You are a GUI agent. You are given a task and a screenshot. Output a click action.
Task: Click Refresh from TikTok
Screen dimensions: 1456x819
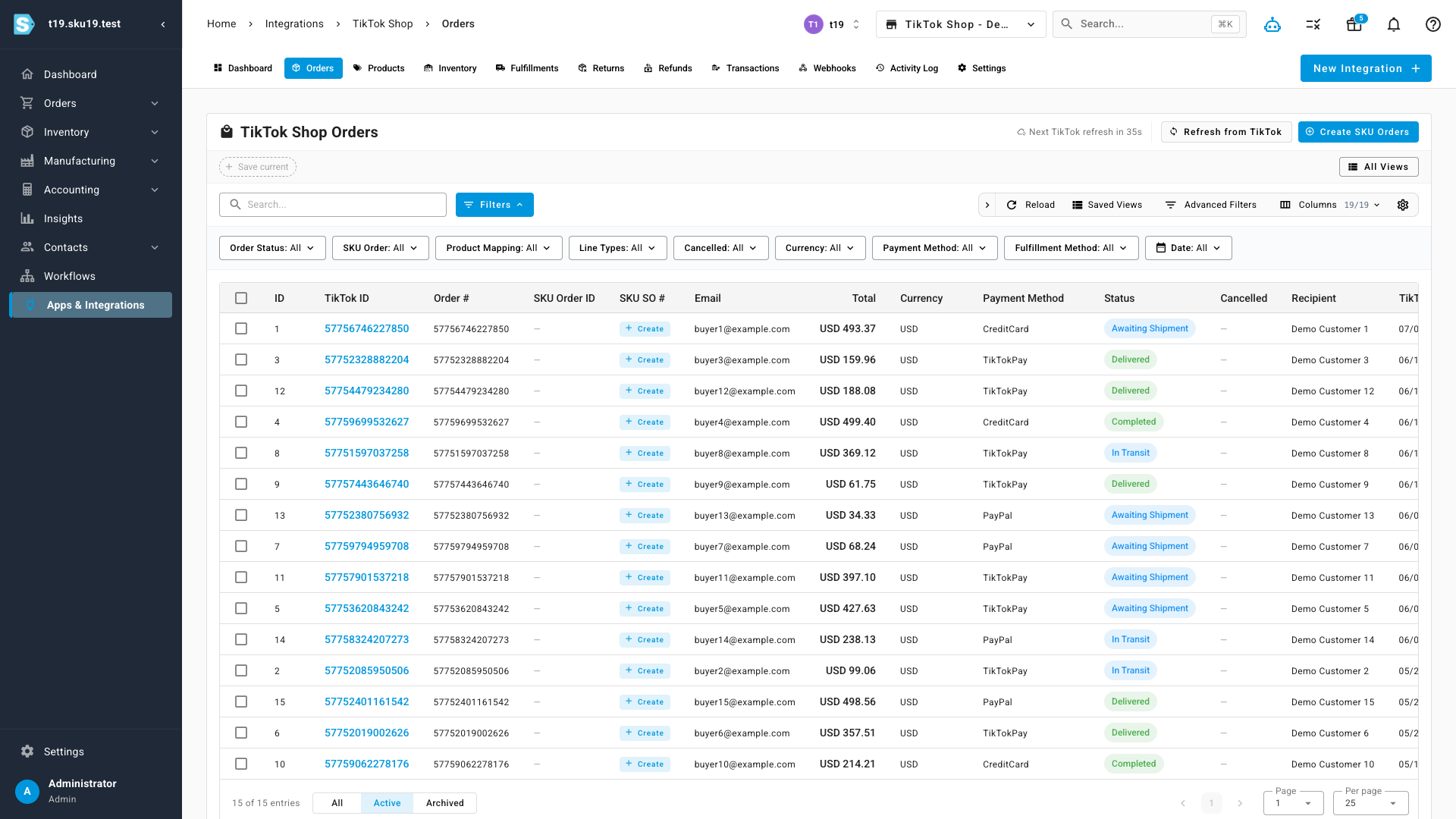pos(1226,132)
